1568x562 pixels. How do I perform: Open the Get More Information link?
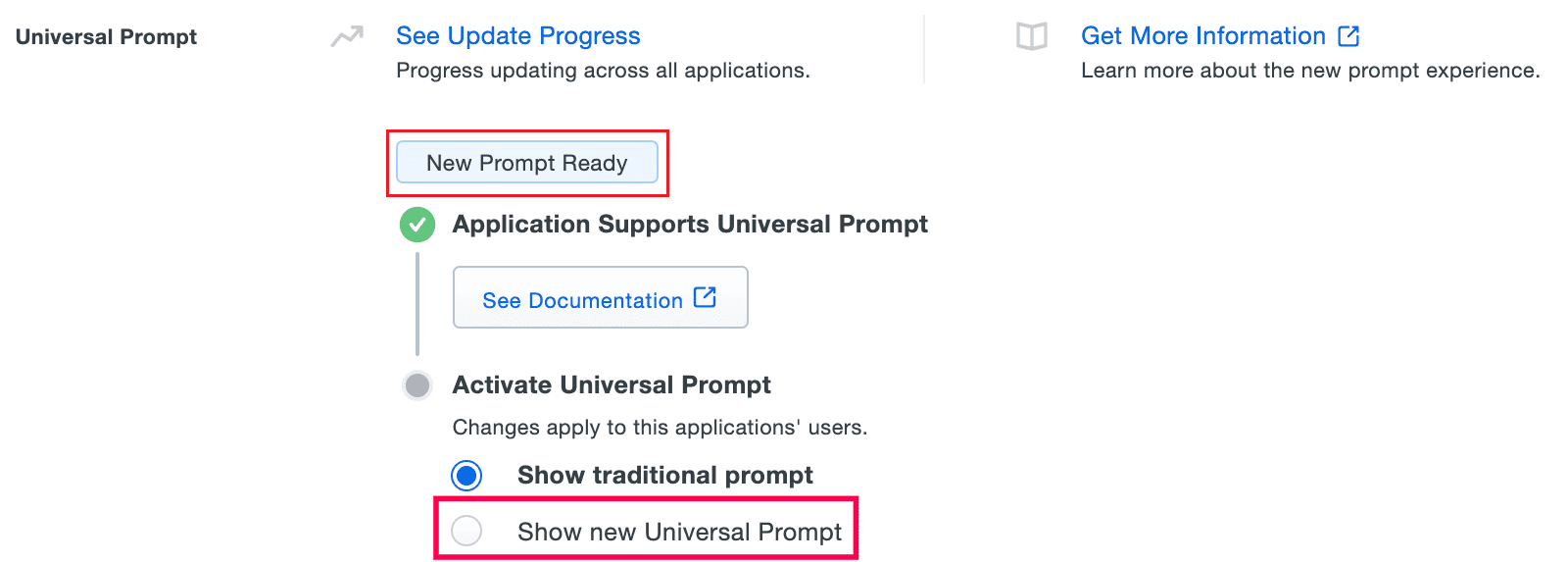[1202, 36]
